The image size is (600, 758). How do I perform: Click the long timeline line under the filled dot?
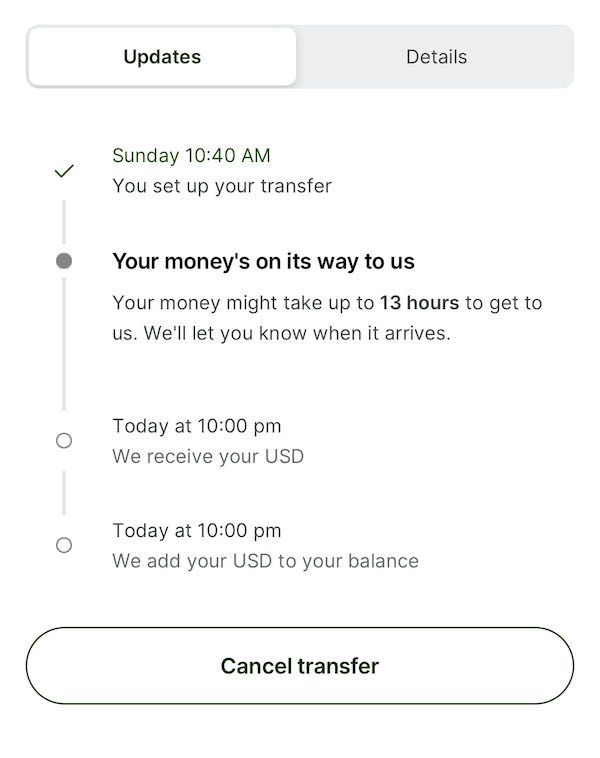(x=64, y=345)
